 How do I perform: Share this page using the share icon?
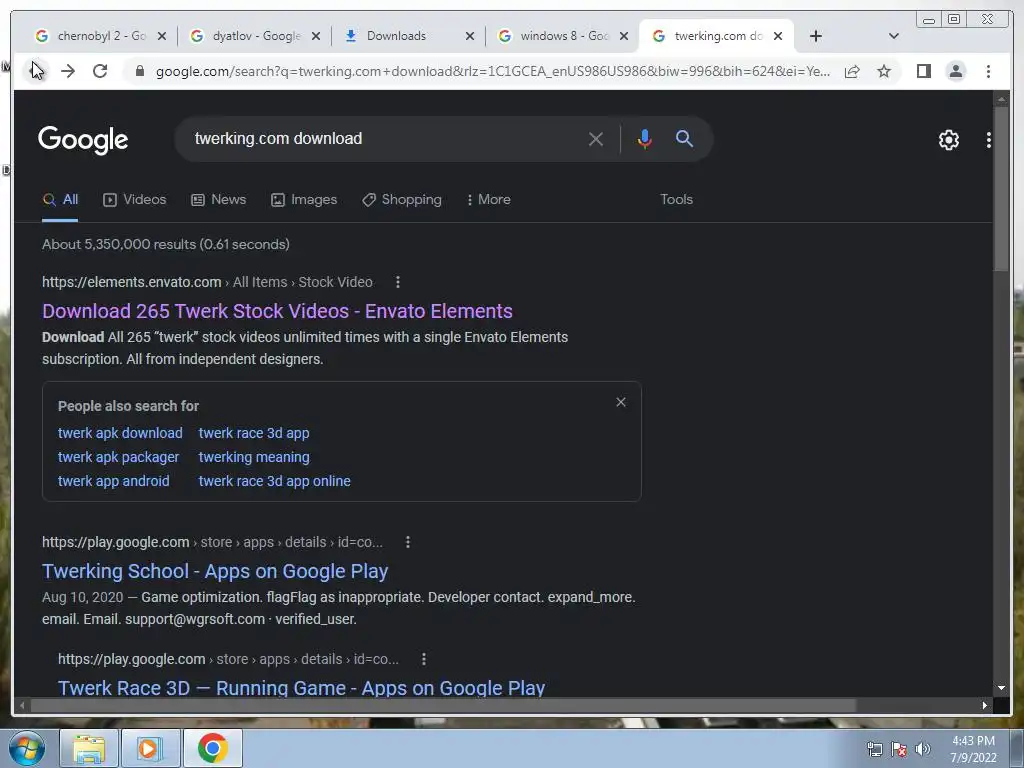point(852,71)
